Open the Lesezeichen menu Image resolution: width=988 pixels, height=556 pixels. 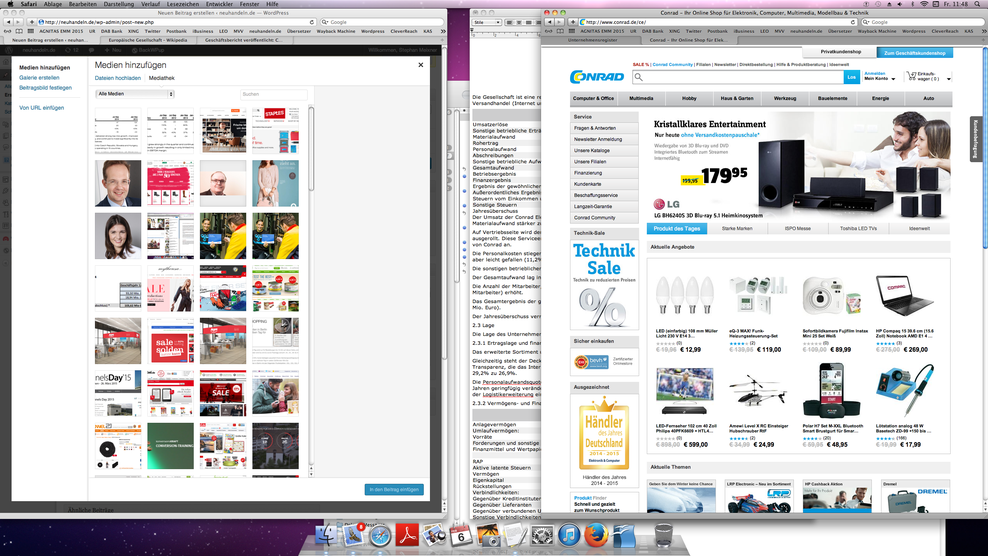click(x=183, y=4)
